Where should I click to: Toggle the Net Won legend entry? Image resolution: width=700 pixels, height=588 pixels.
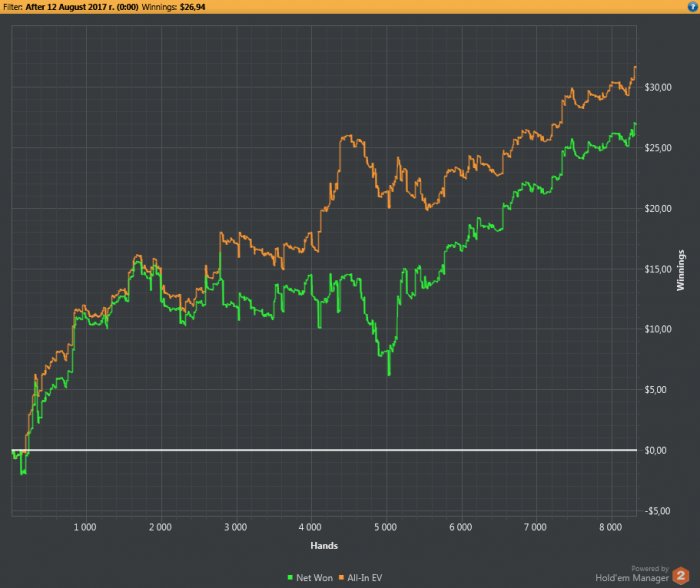(x=310, y=578)
